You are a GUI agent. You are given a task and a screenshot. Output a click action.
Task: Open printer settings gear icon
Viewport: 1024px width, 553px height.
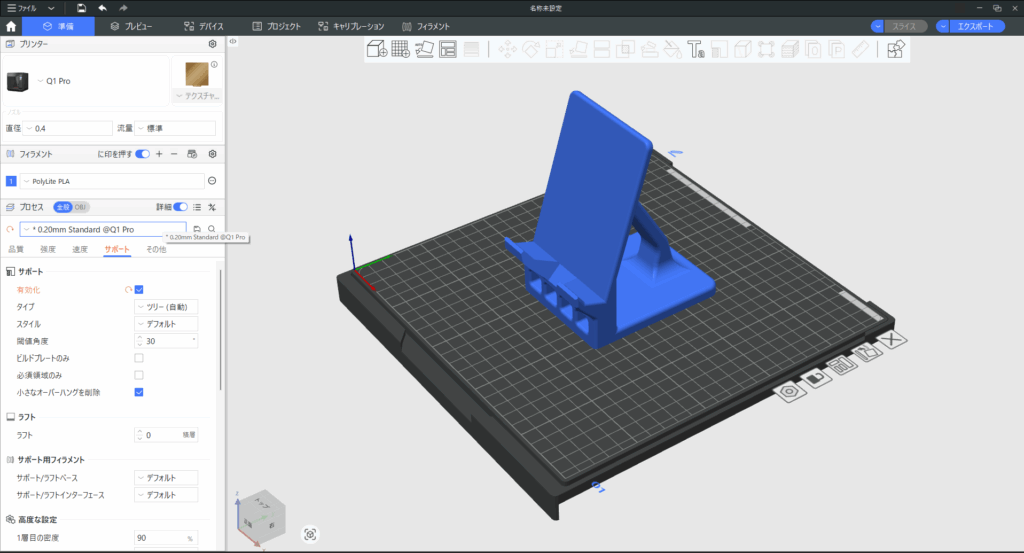pos(212,44)
